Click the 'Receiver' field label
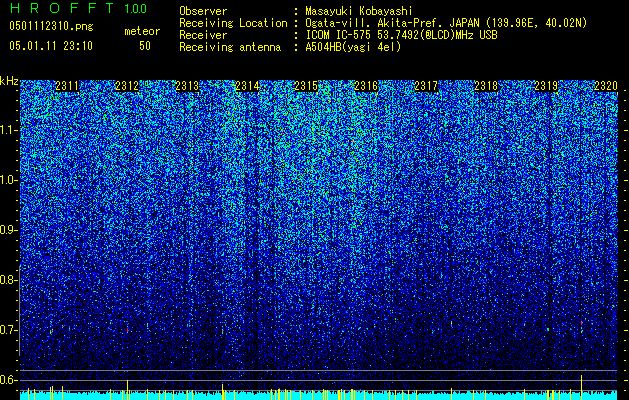 tap(203, 35)
